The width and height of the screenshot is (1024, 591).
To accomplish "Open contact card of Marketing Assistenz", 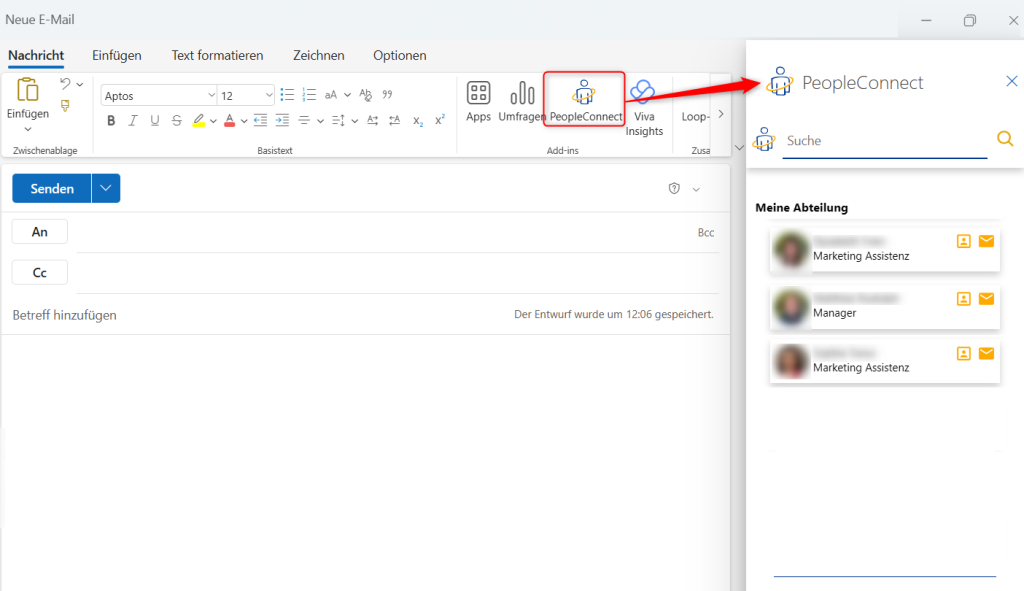I will (963, 241).
